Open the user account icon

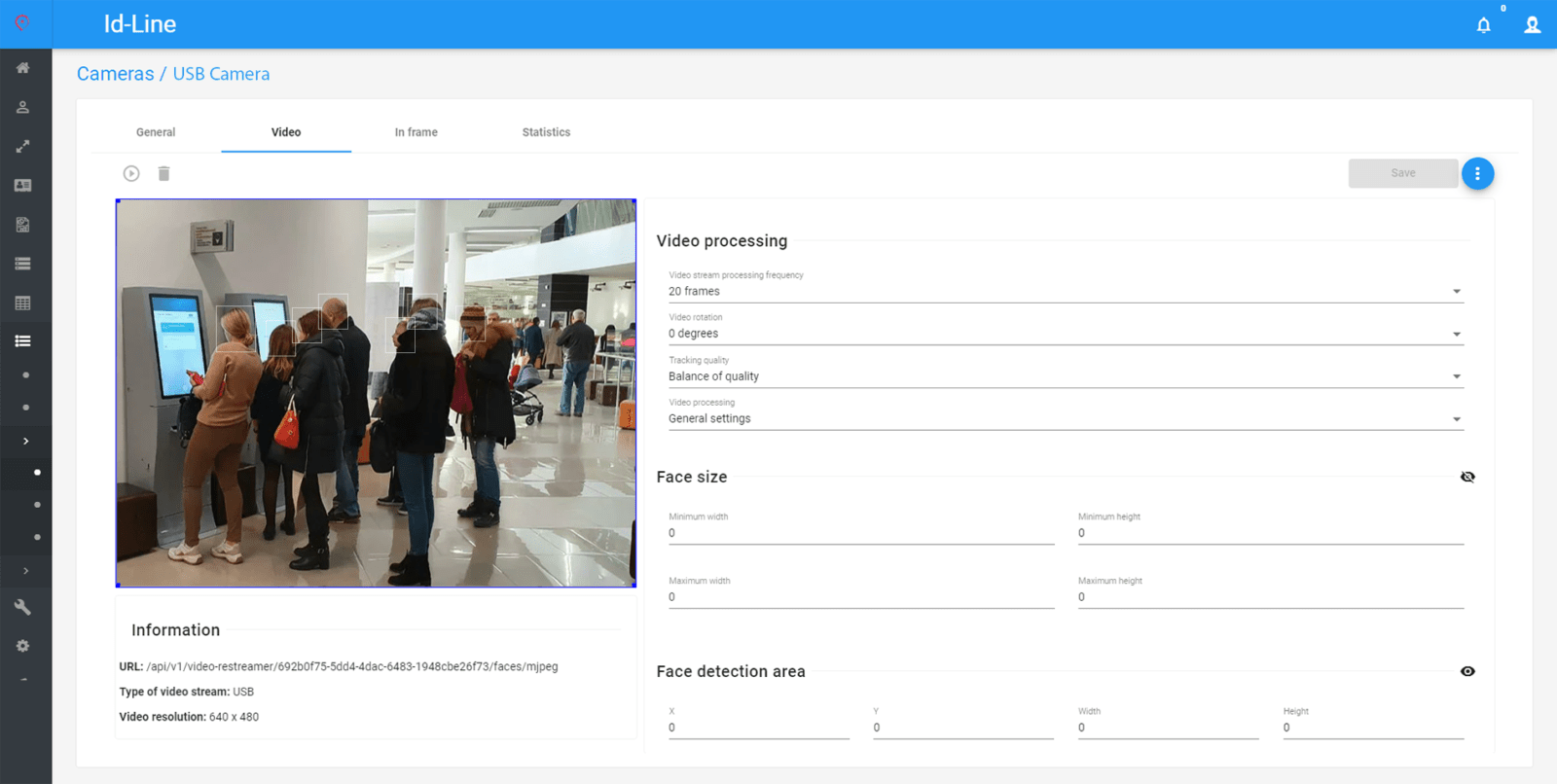coord(1532,25)
